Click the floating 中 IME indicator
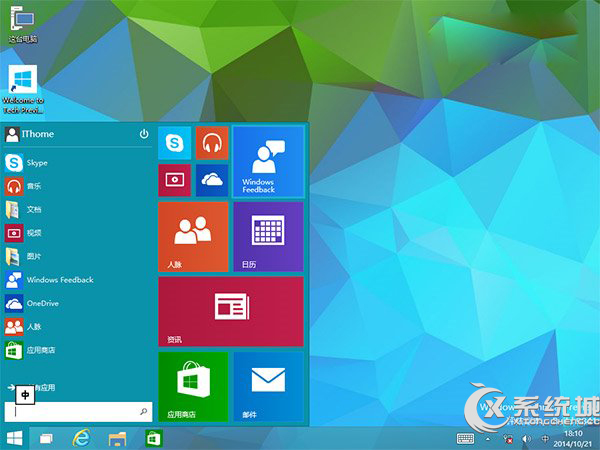 click(x=25, y=395)
